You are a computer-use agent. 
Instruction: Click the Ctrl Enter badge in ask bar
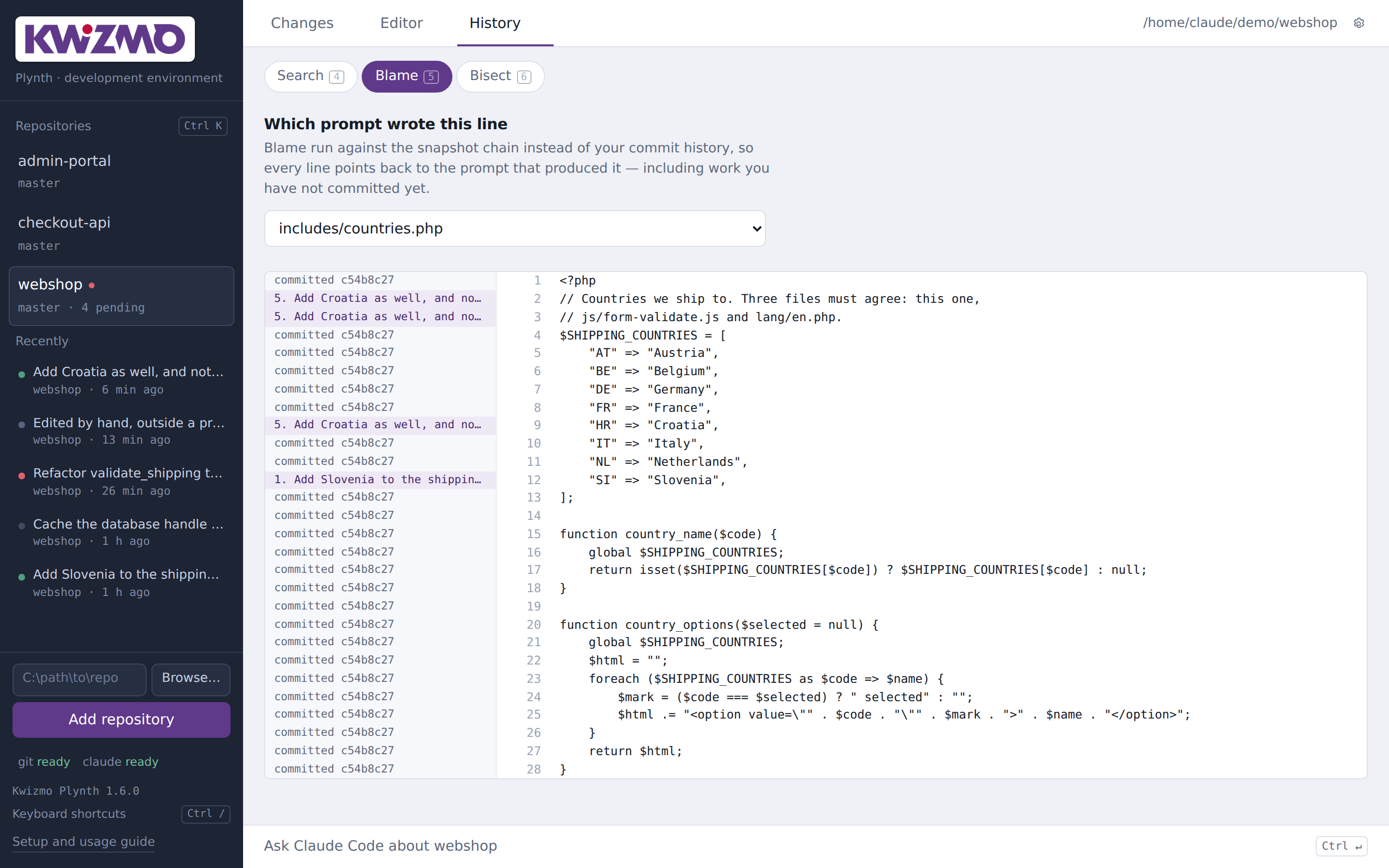[x=1341, y=846]
